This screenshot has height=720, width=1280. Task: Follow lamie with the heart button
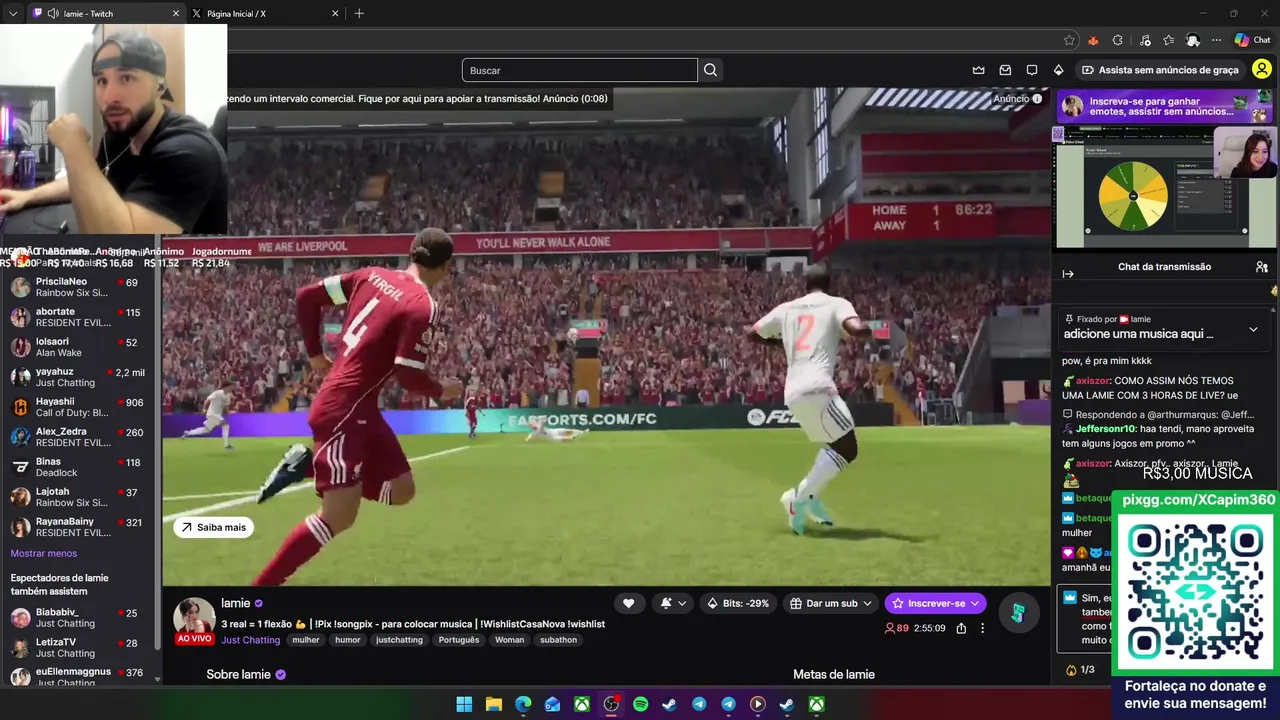(x=628, y=603)
